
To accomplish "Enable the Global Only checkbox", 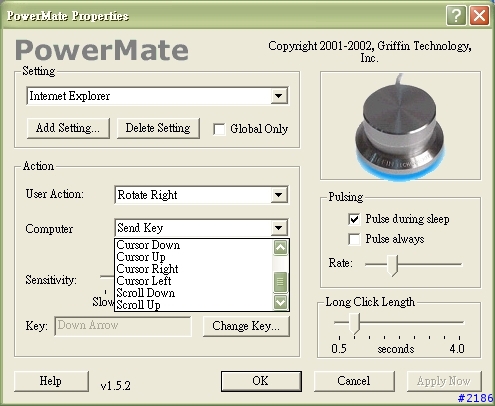I will [219, 129].
